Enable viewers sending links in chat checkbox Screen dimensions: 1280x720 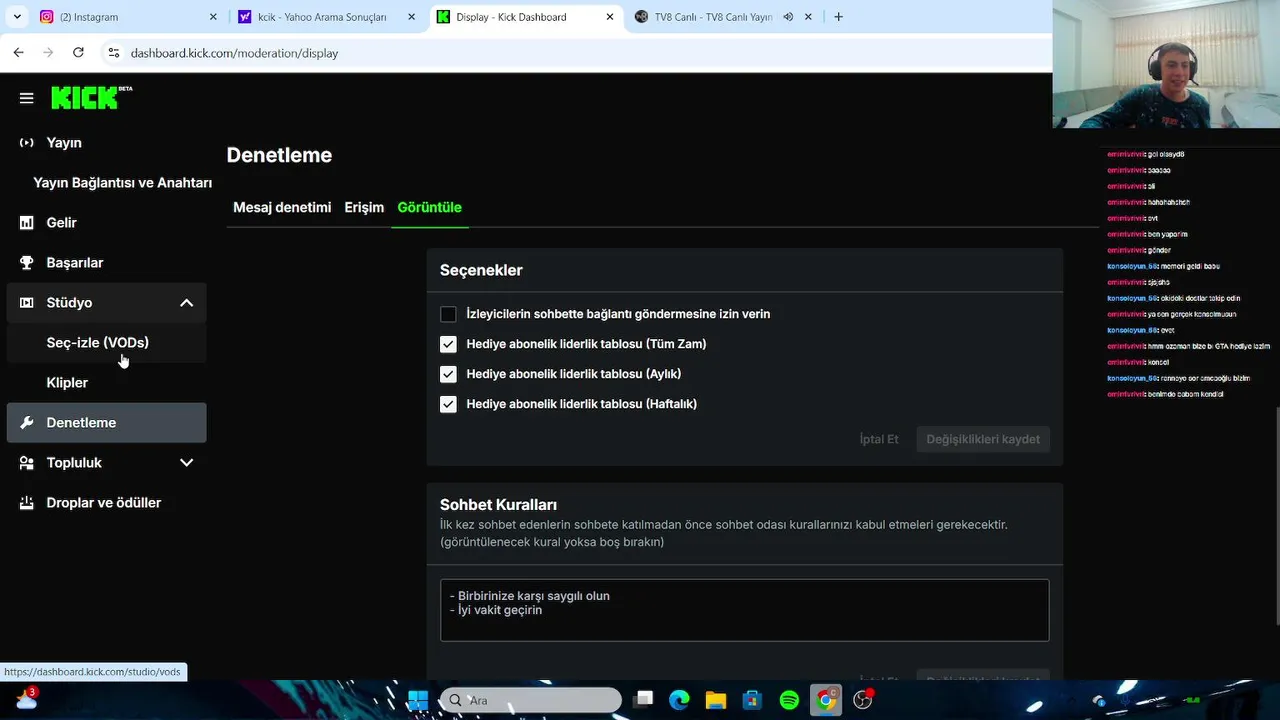coord(448,314)
